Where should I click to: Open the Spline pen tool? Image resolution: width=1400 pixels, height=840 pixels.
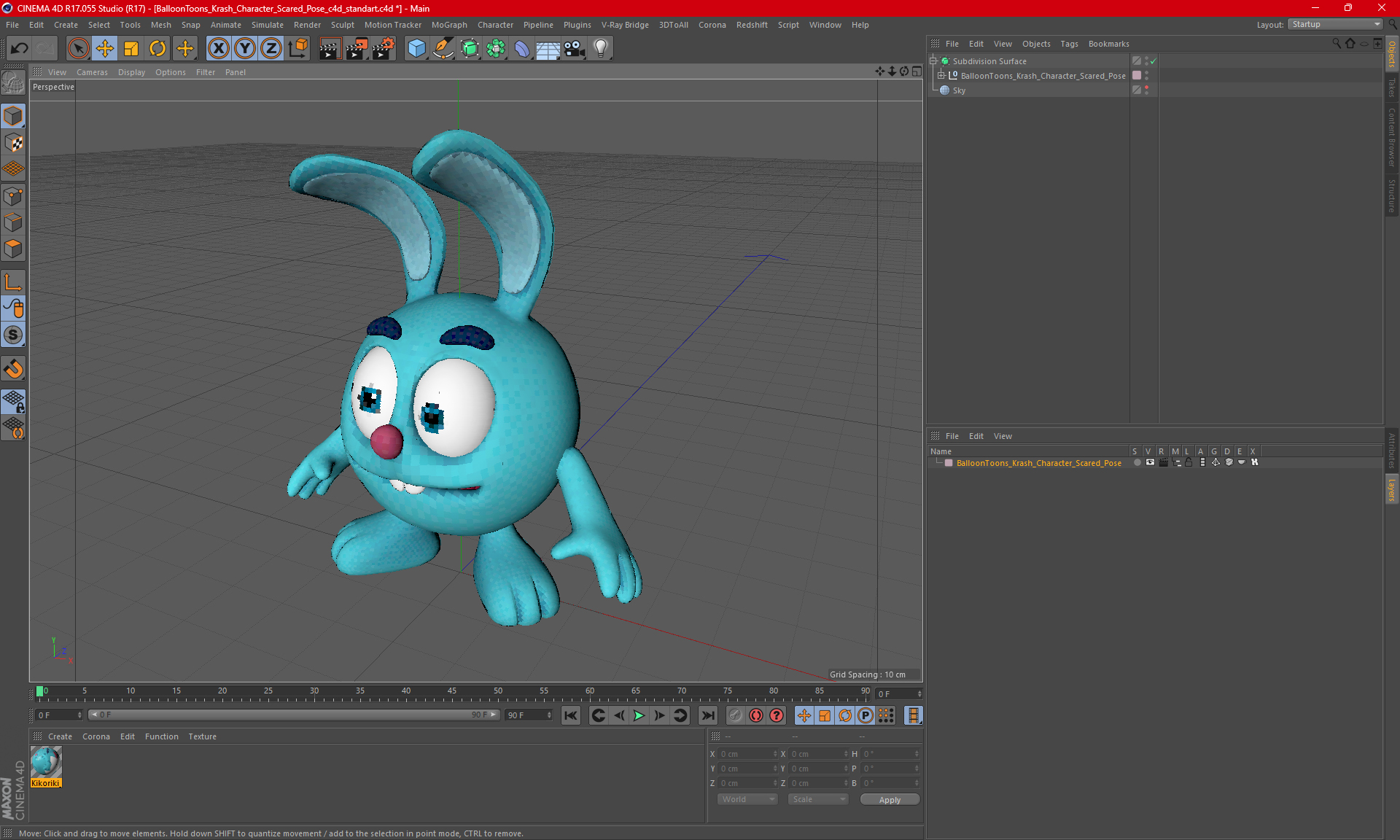pyautogui.click(x=443, y=49)
